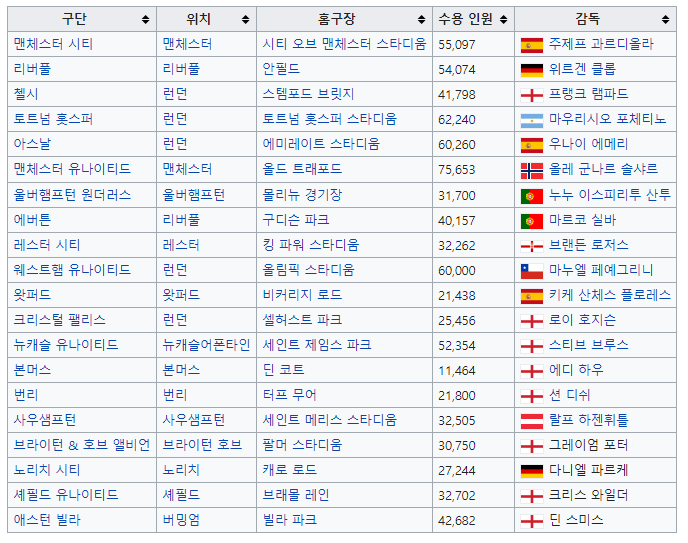Open the 올드 트래퍼드 stadium link
Image resolution: width=688 pixels, height=543 pixels.
pyautogui.click(x=302, y=169)
